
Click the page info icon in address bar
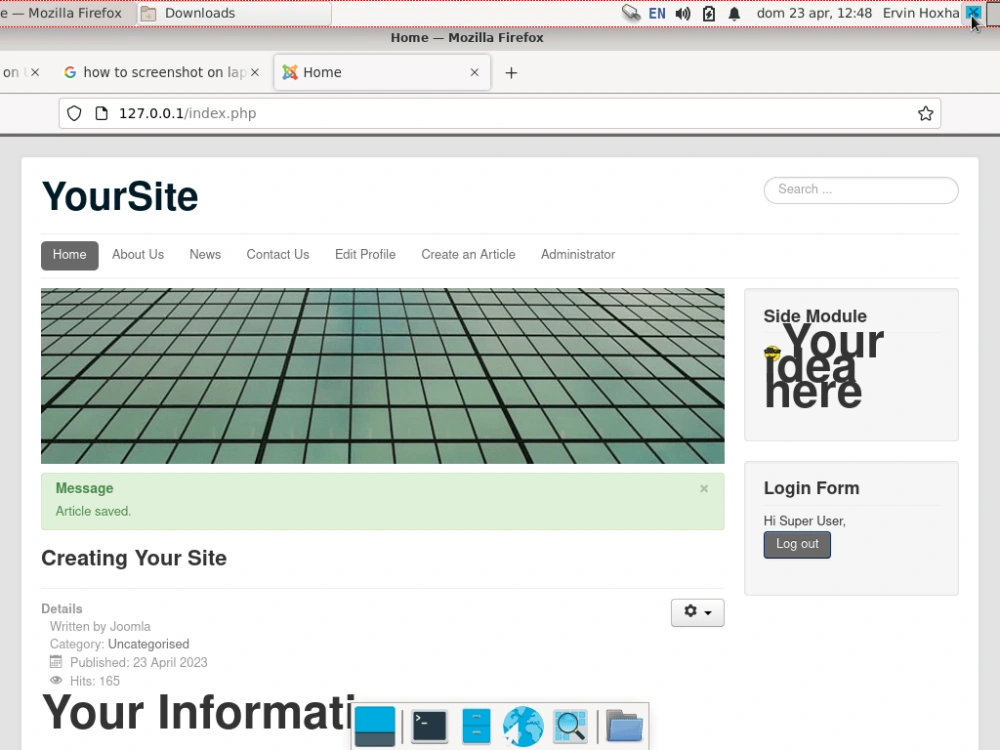(101, 114)
